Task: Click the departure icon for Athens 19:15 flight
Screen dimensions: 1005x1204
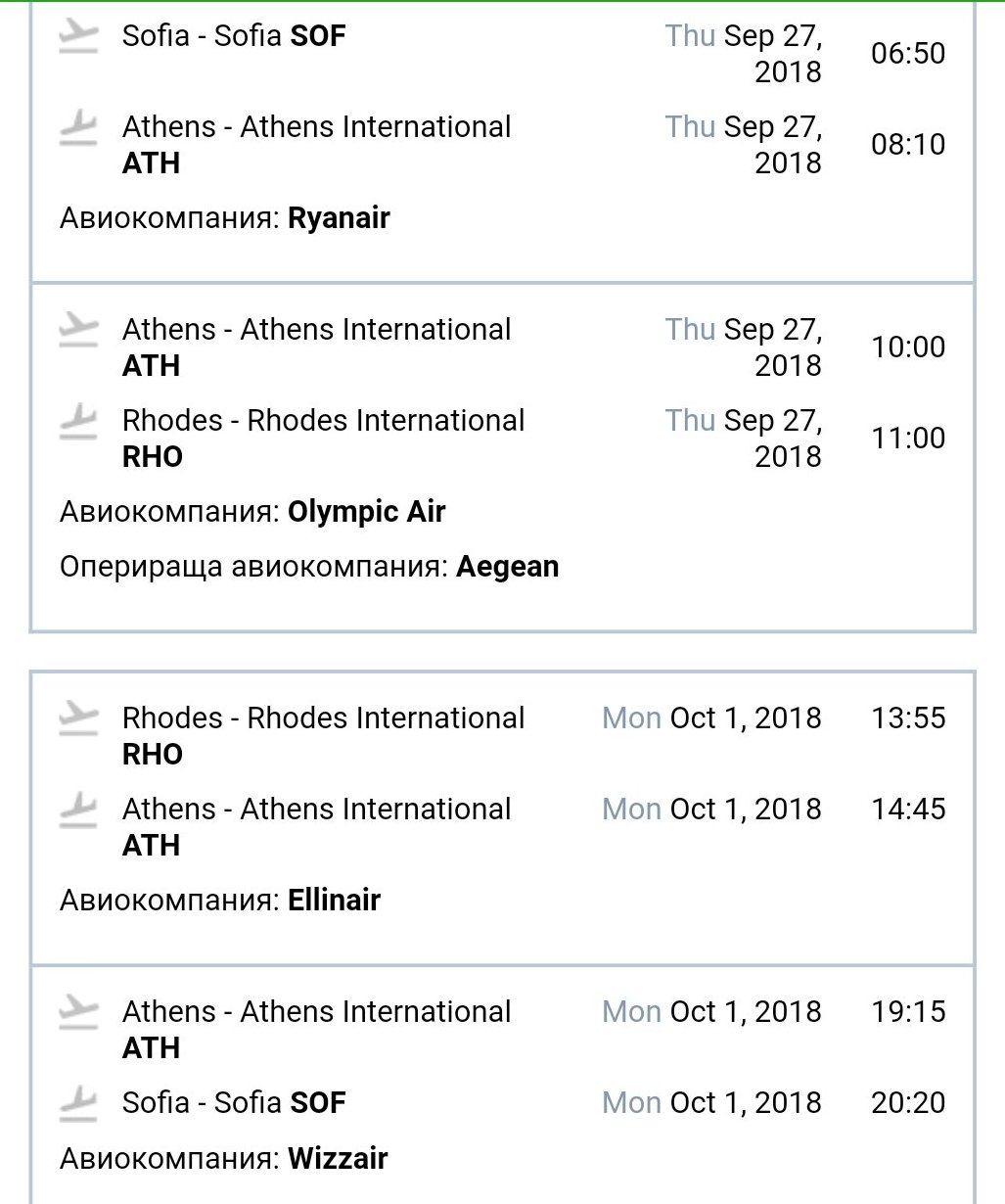Action: pyautogui.click(x=78, y=1013)
